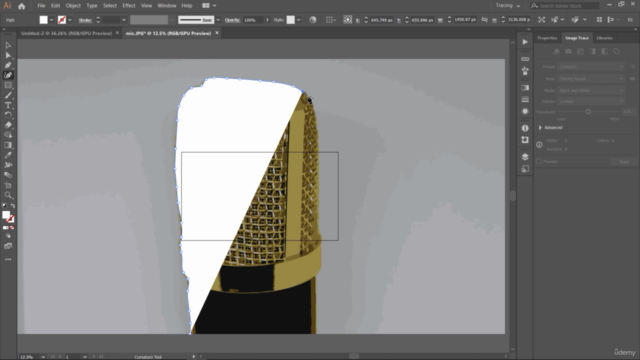Open the Asset Export panel icon
640x360 pixels.
[x=525, y=169]
